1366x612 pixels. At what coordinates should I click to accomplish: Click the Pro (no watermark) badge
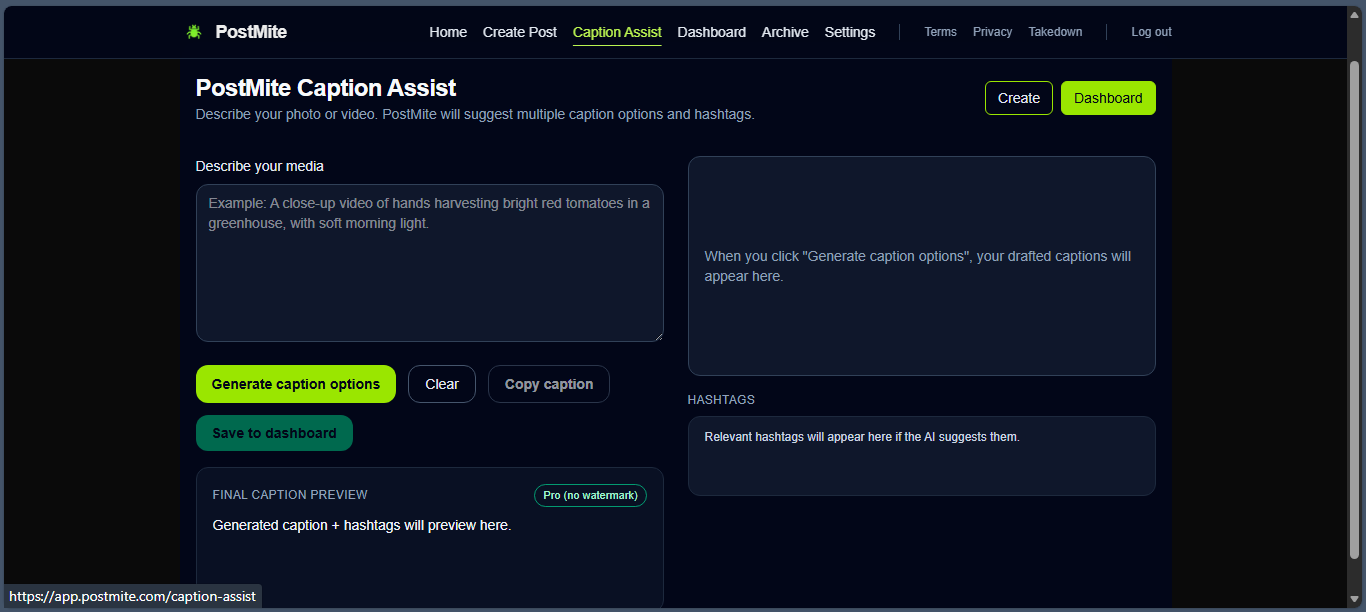point(590,495)
